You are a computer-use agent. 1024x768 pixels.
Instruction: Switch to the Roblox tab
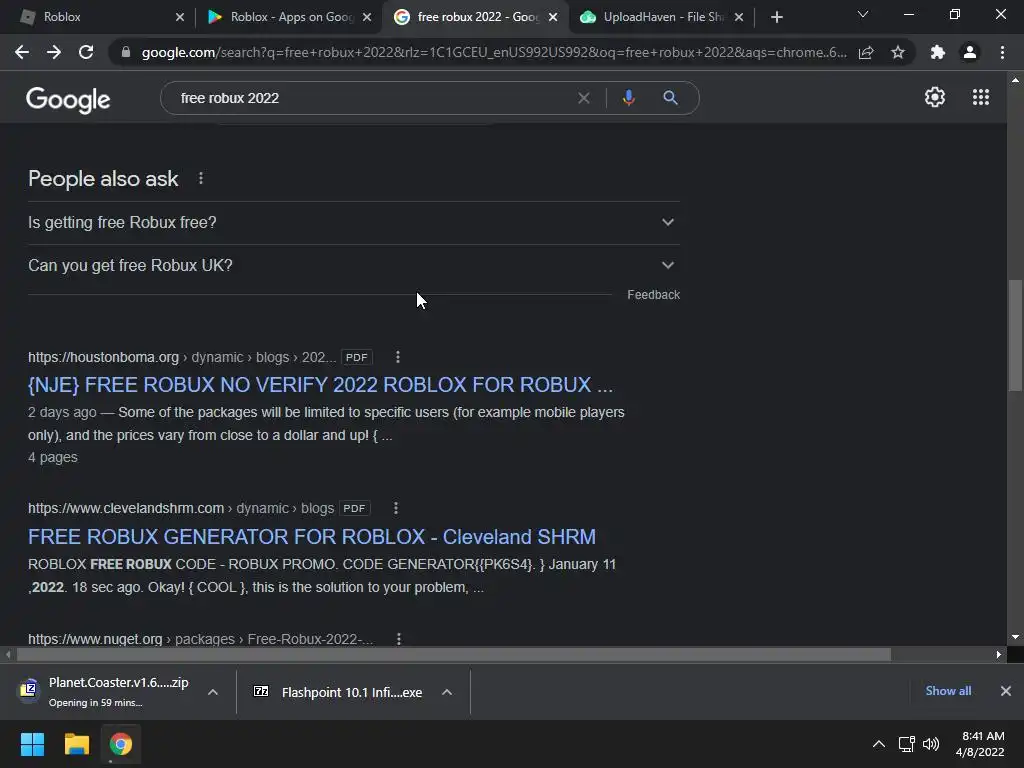tap(98, 17)
